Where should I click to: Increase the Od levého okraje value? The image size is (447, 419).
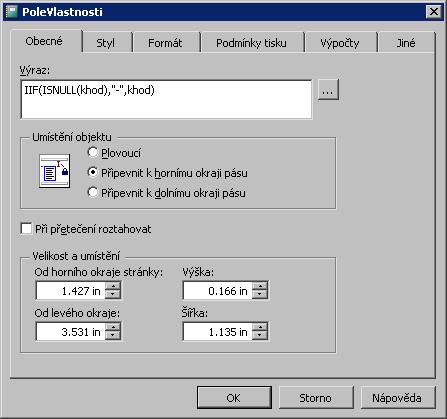point(113,327)
